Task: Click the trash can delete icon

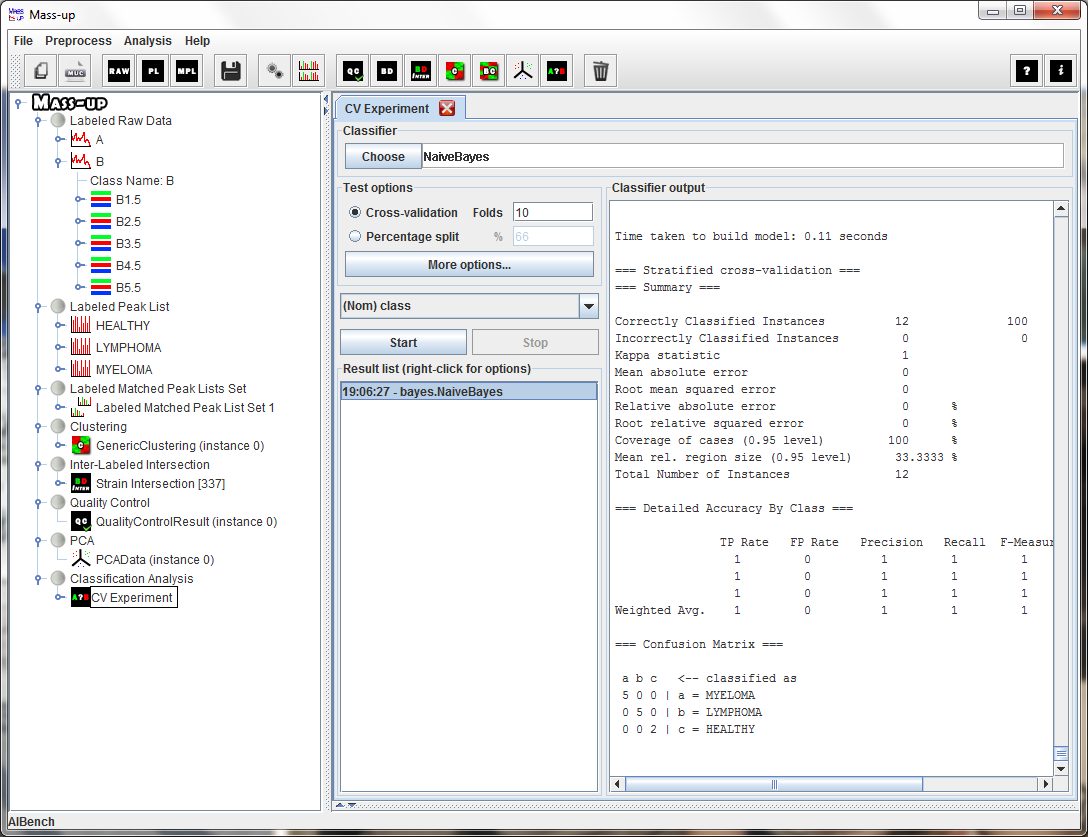Action: click(x=600, y=71)
